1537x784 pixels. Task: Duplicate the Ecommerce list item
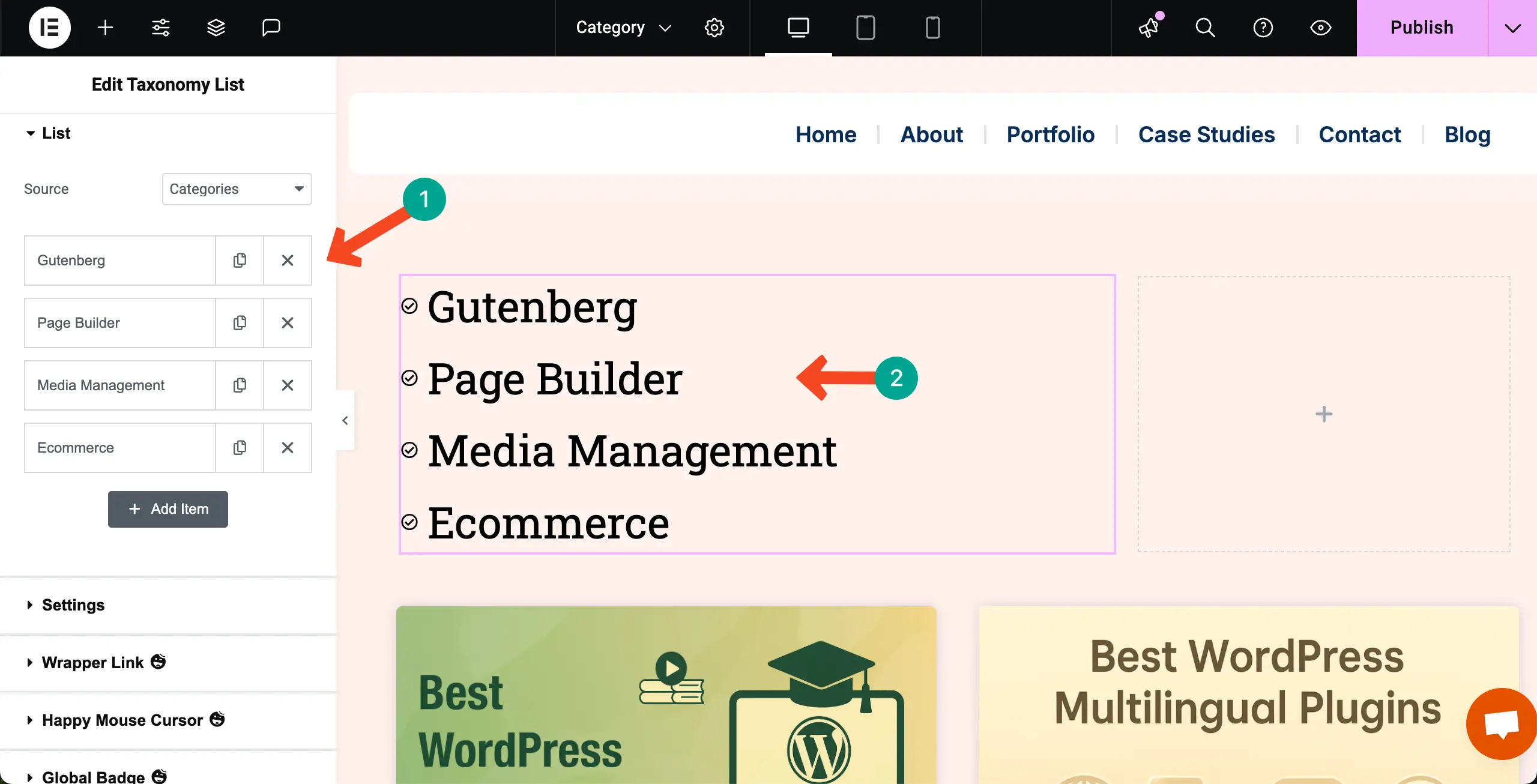point(240,448)
